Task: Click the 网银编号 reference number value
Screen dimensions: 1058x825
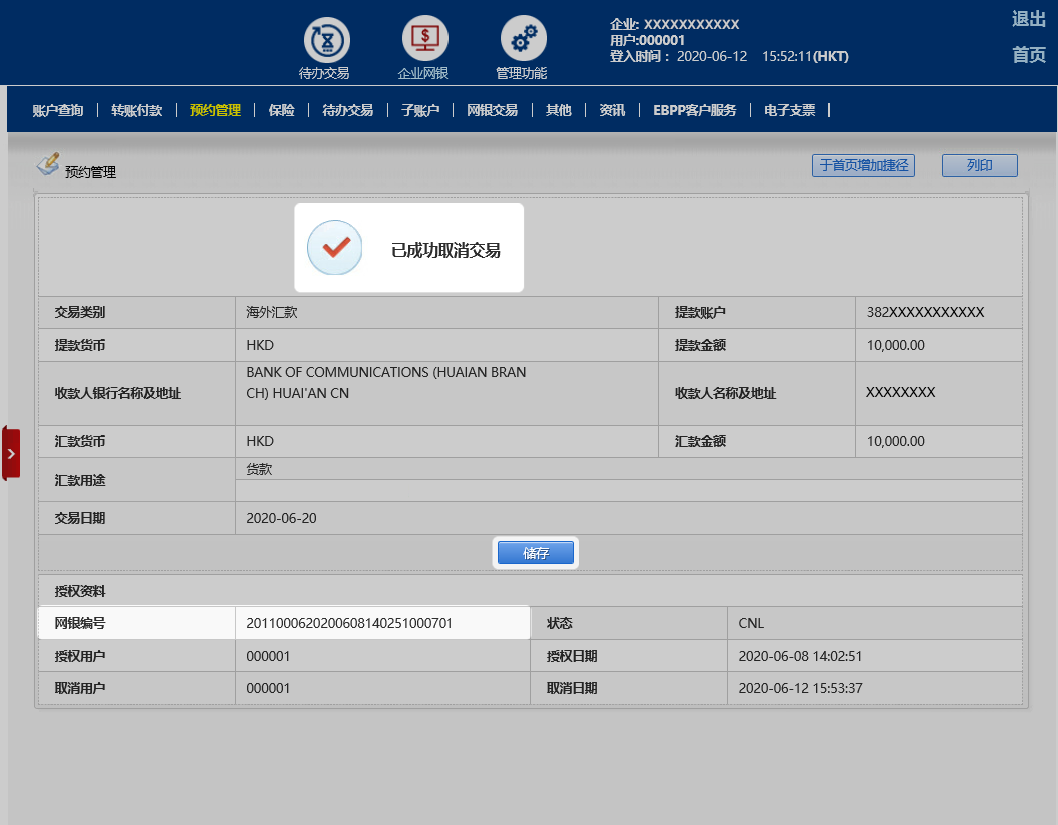Action: coord(349,623)
